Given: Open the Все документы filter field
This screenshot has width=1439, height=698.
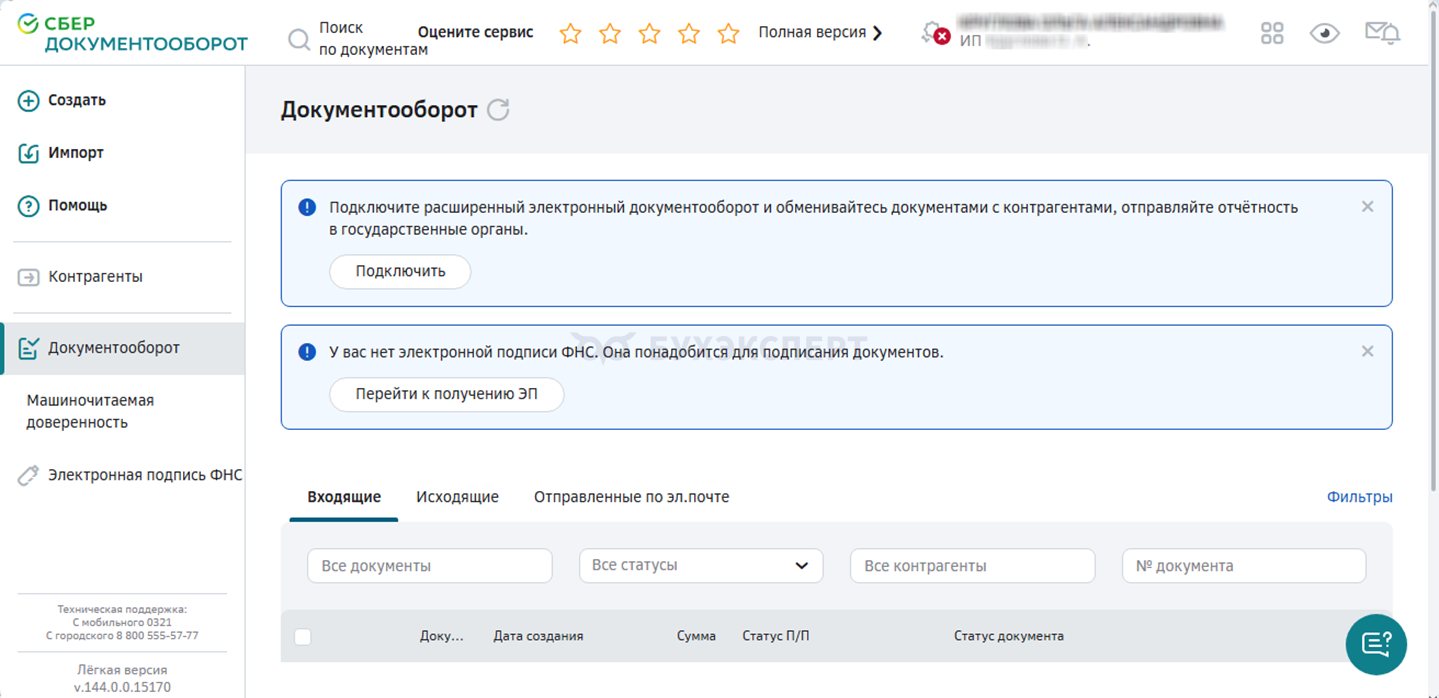Looking at the screenshot, I should [x=430, y=566].
